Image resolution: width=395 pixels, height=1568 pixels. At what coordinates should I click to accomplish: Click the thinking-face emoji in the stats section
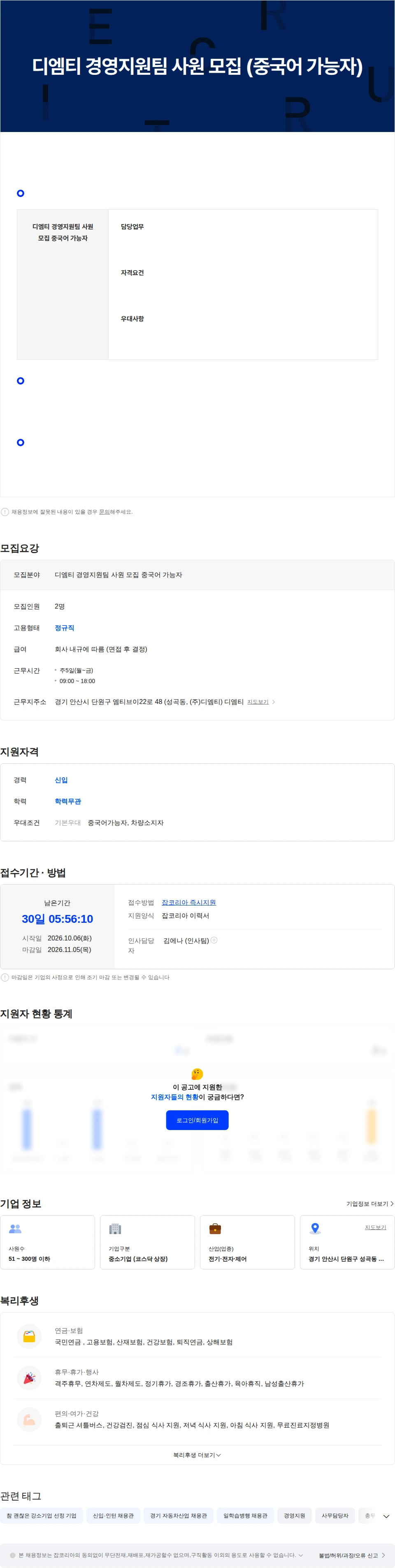coord(197,1074)
